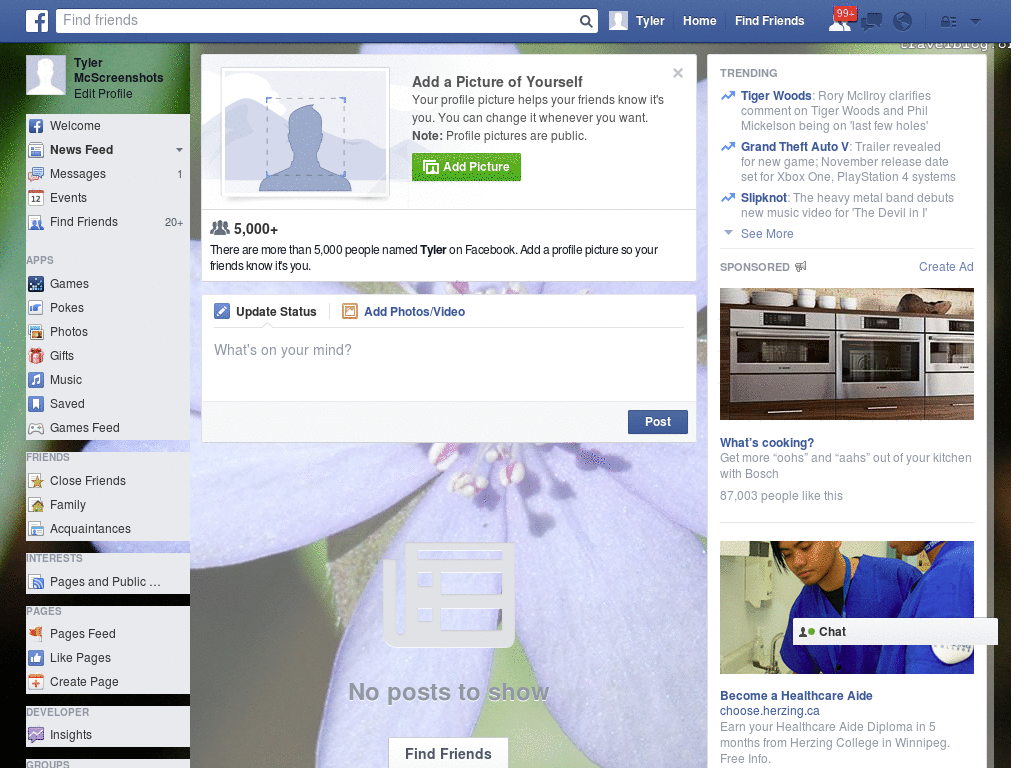Click the sponsored megaphone icon

tap(801, 266)
